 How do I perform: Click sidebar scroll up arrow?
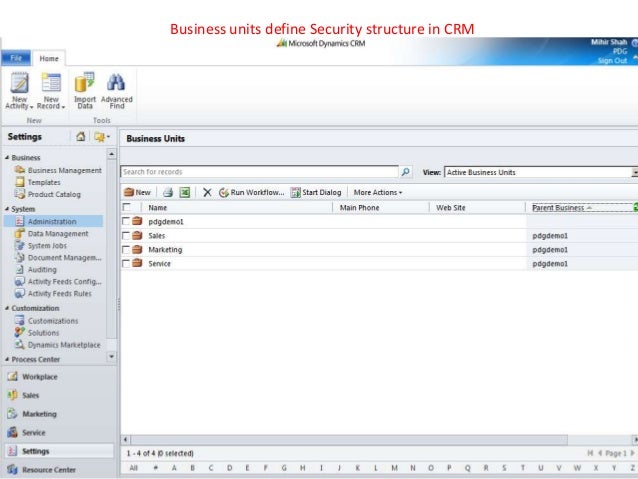[111, 154]
